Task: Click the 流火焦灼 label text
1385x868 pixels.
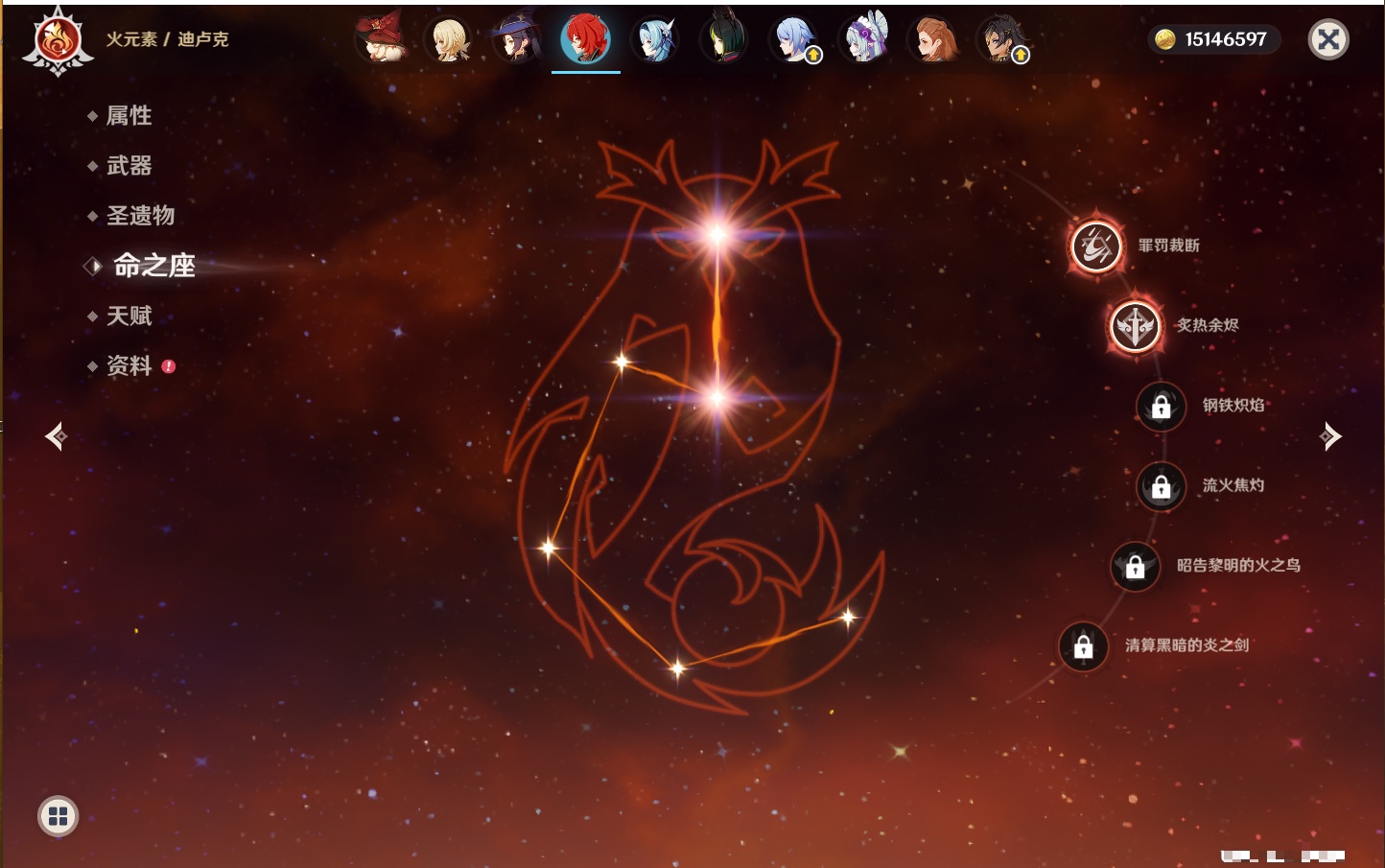Action: (1233, 485)
